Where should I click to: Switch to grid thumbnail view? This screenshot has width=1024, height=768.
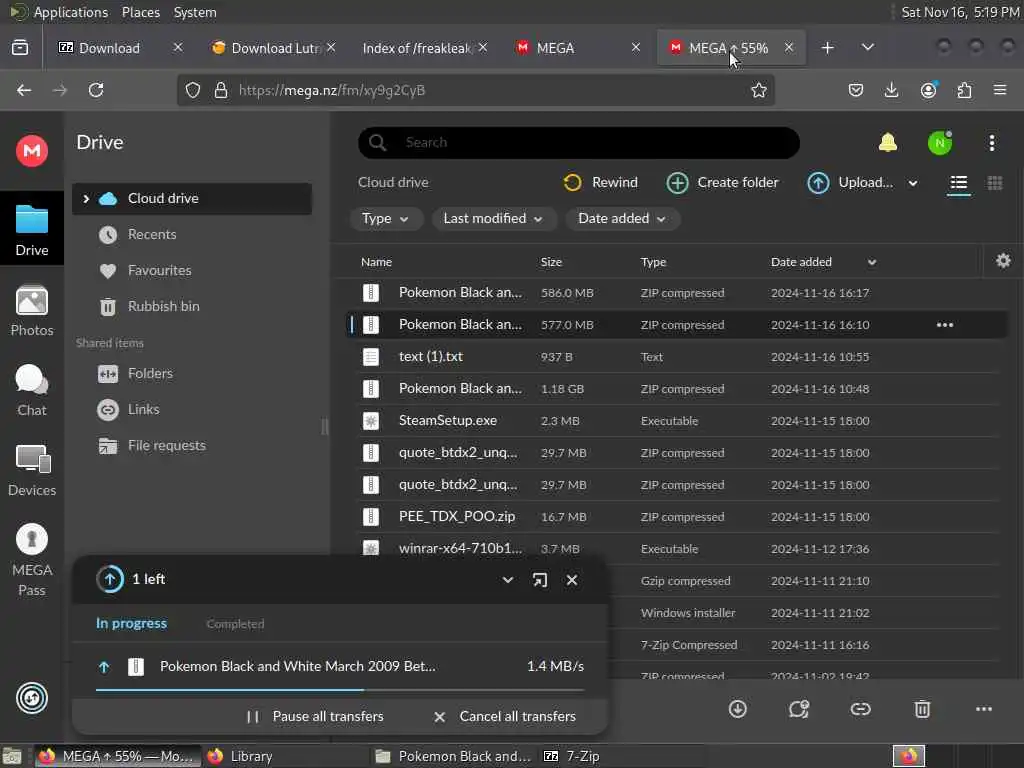[995, 183]
